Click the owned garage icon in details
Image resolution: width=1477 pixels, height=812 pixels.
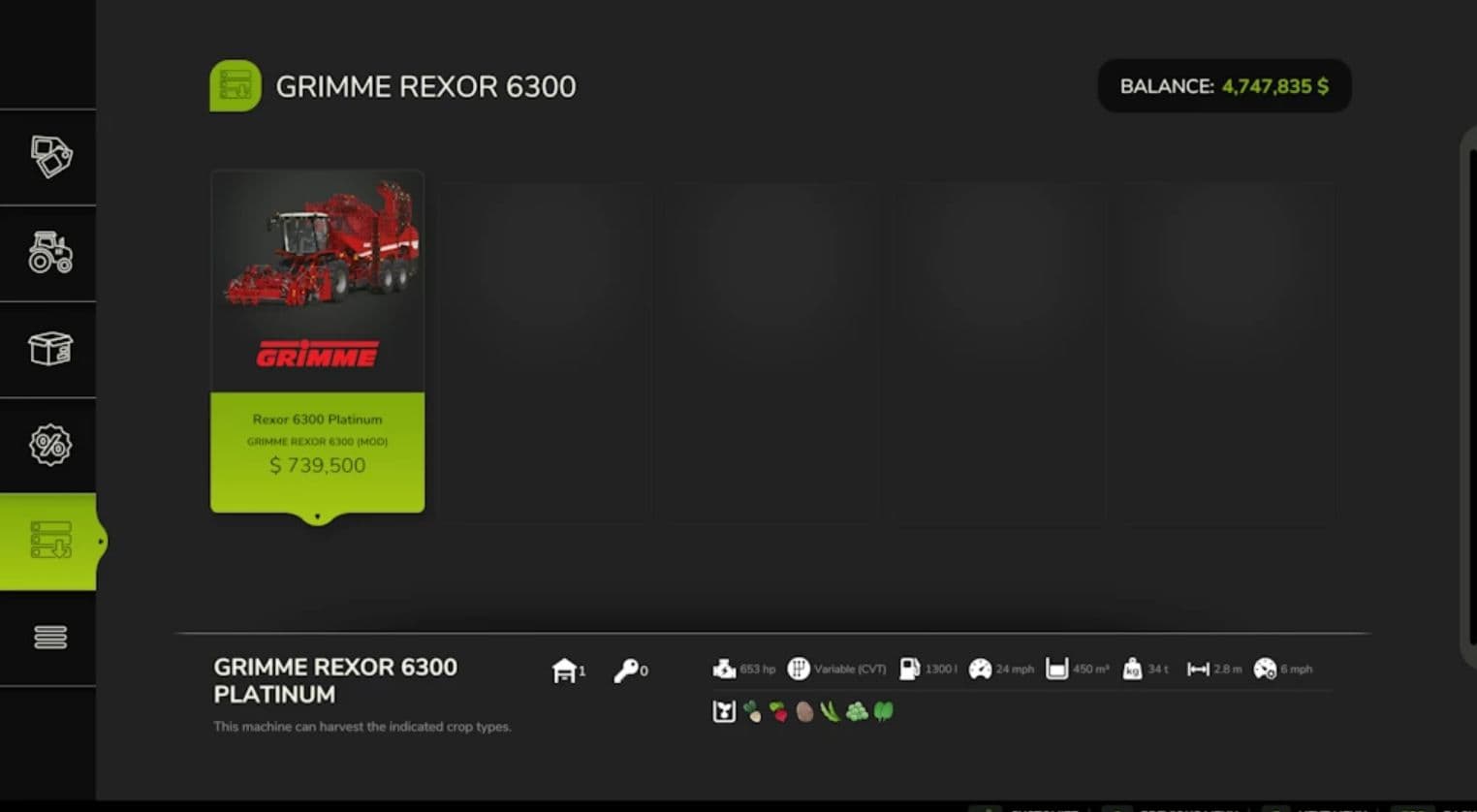pyautogui.click(x=564, y=670)
